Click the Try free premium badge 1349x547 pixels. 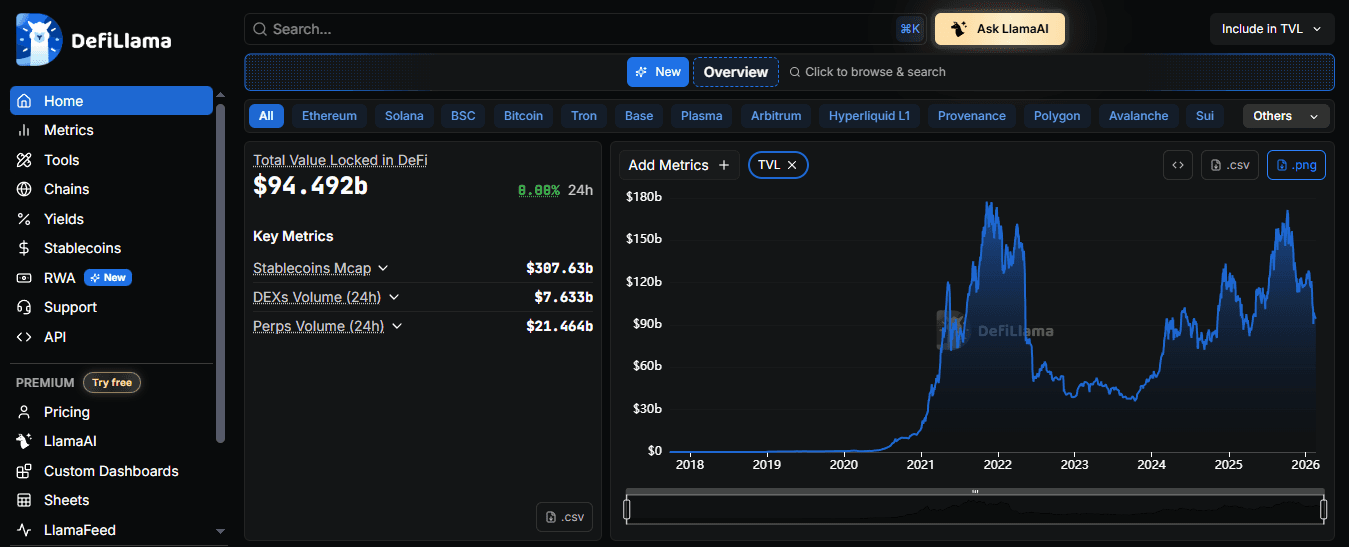[112, 382]
